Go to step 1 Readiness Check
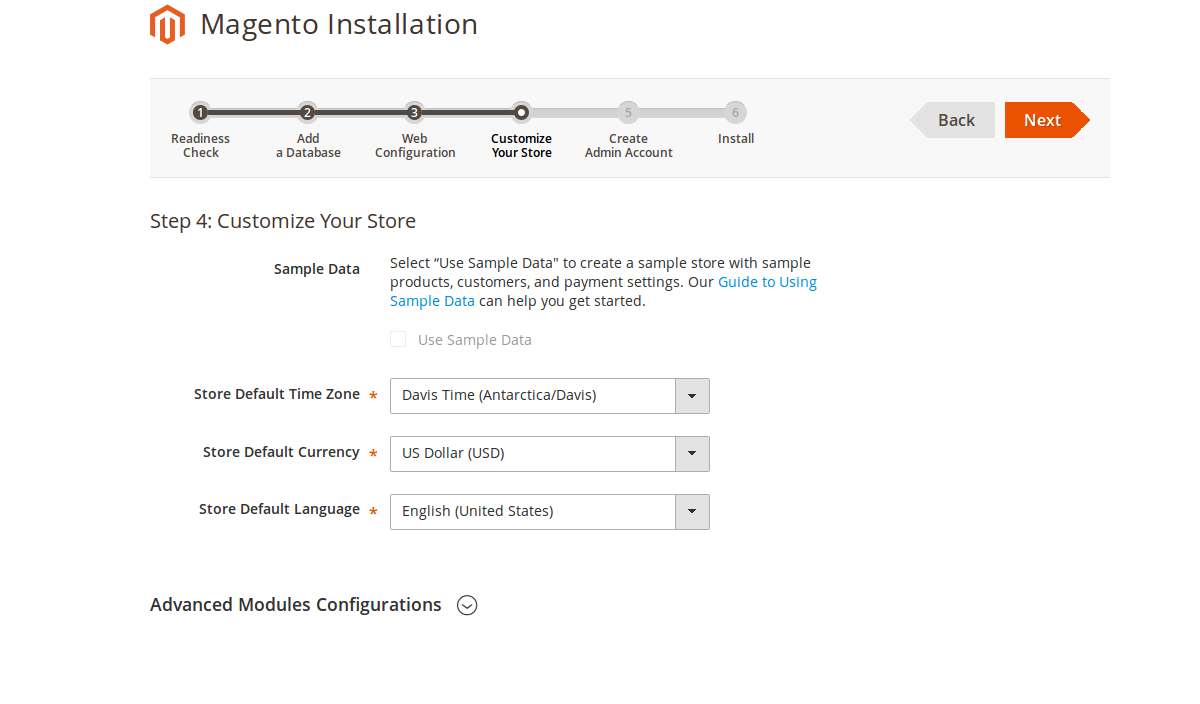 tap(200, 131)
